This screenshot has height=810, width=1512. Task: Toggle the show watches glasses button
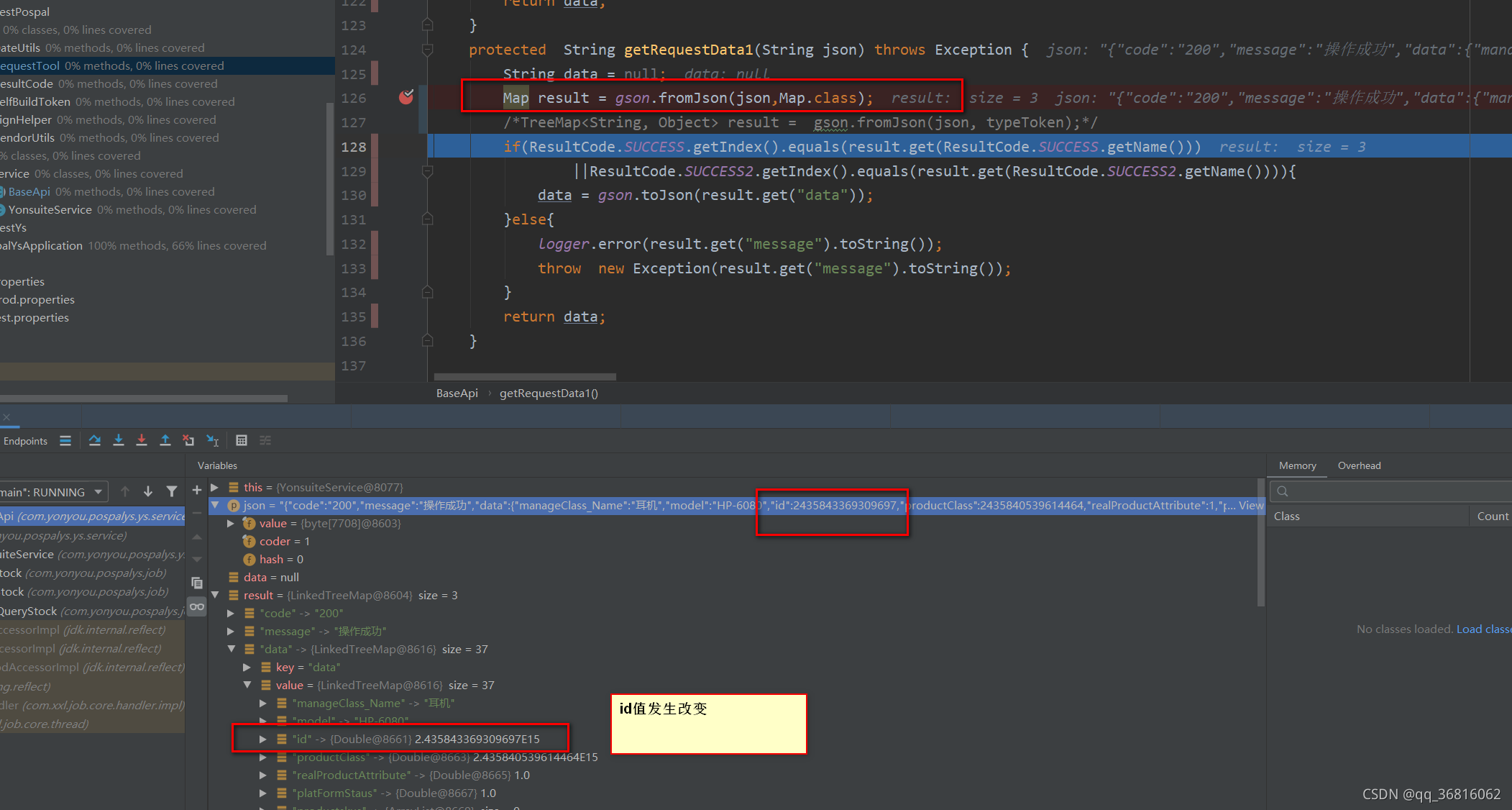pyautogui.click(x=197, y=606)
